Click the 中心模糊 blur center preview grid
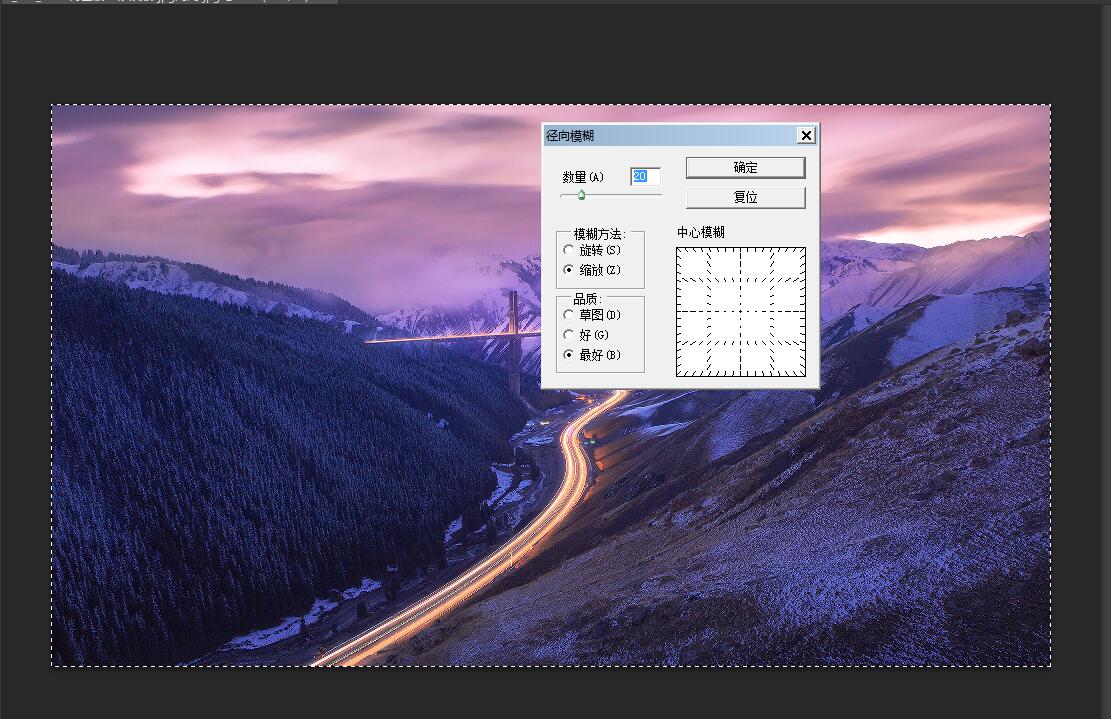Screen dimensions: 1111x719 click(741, 312)
